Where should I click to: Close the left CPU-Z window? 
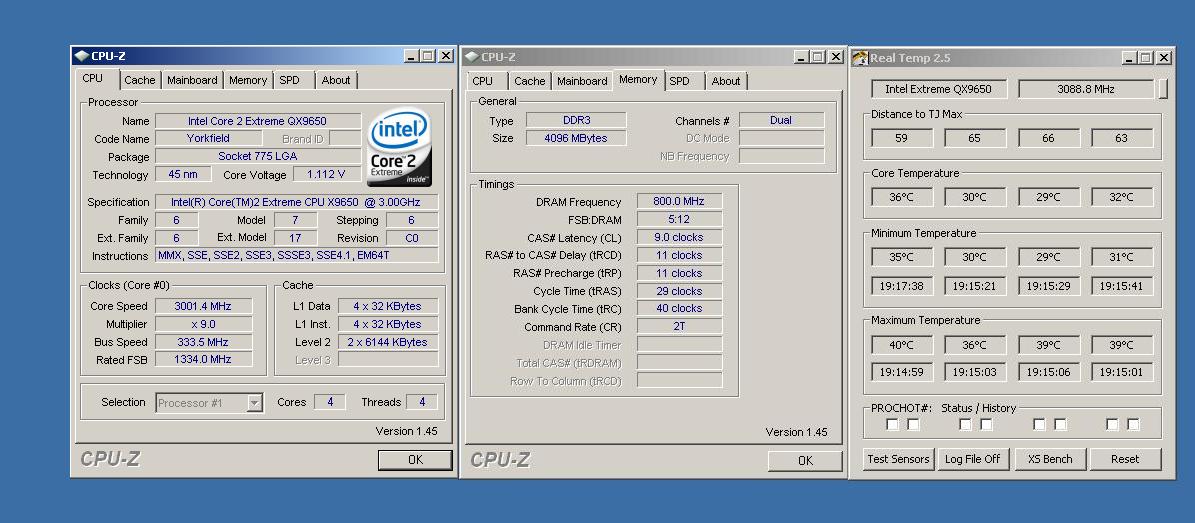[x=446, y=56]
